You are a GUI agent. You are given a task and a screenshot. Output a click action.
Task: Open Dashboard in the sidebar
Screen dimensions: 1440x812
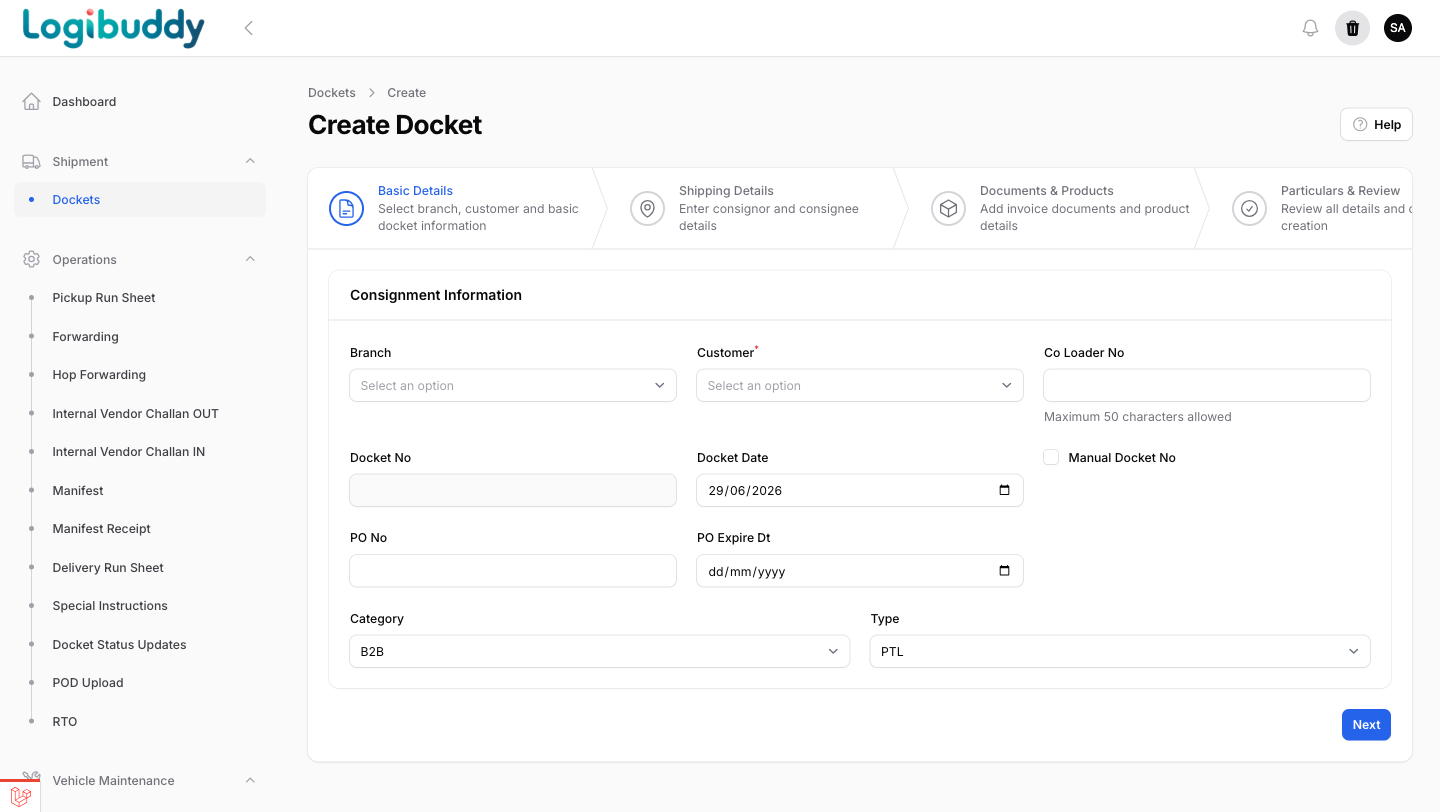[140, 102]
